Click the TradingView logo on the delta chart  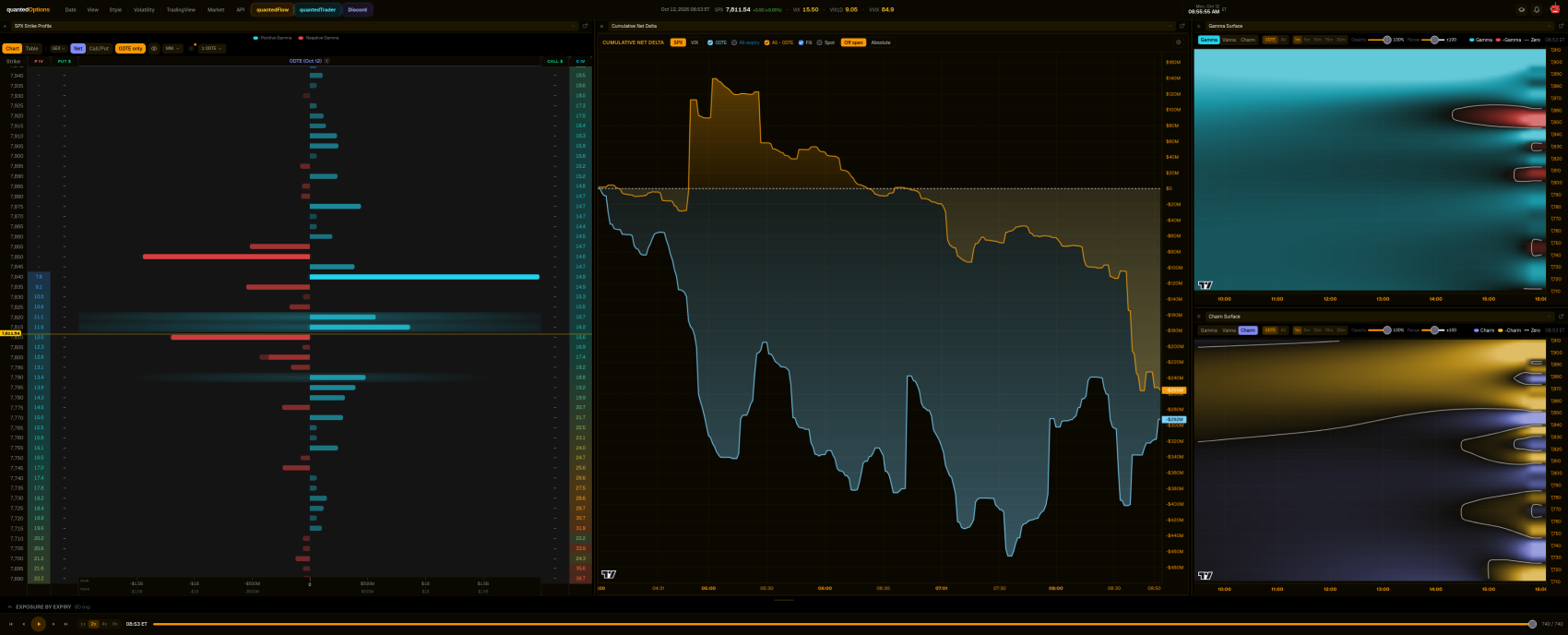[x=609, y=574]
